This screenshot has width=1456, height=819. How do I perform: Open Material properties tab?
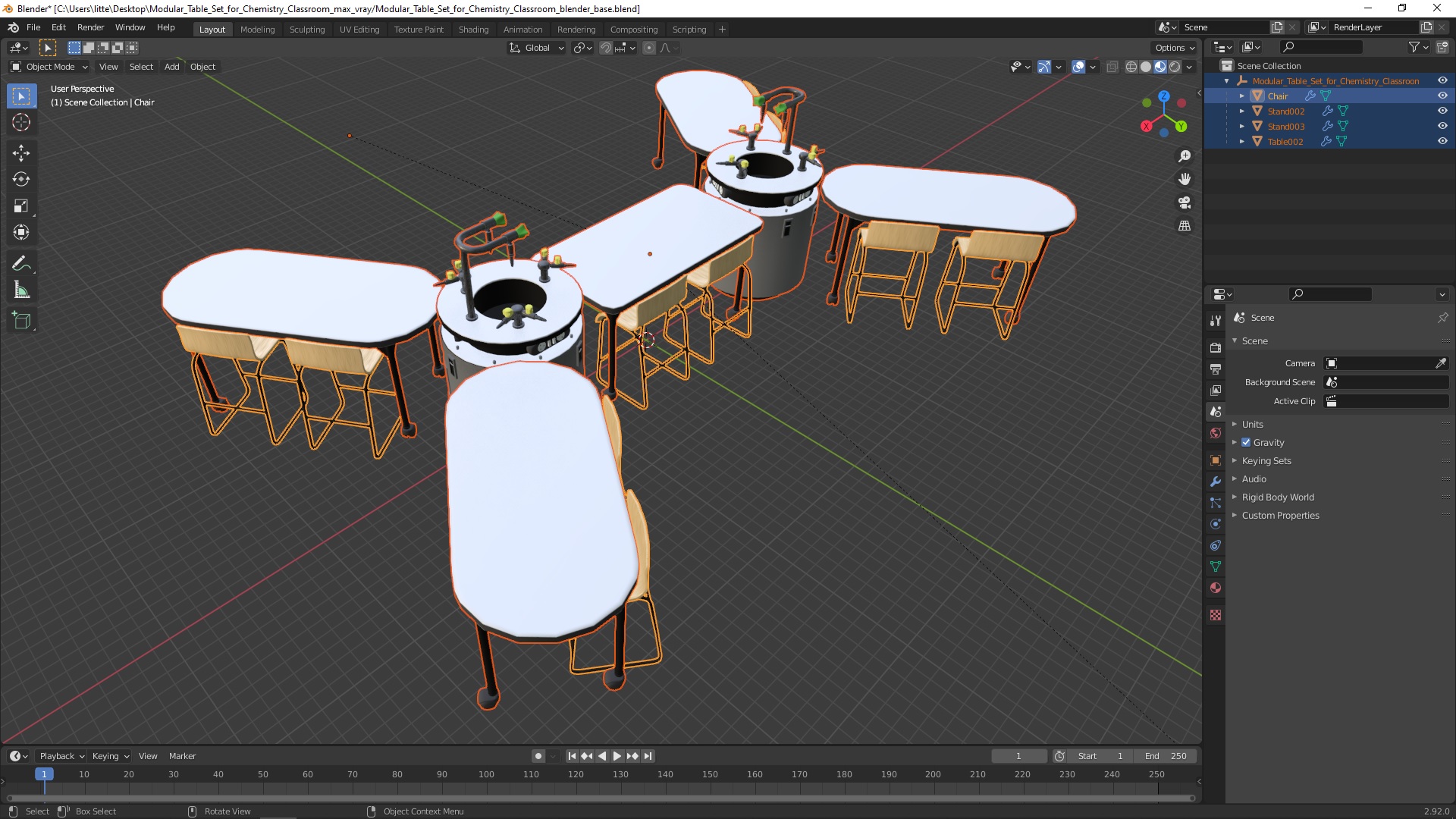(x=1216, y=588)
